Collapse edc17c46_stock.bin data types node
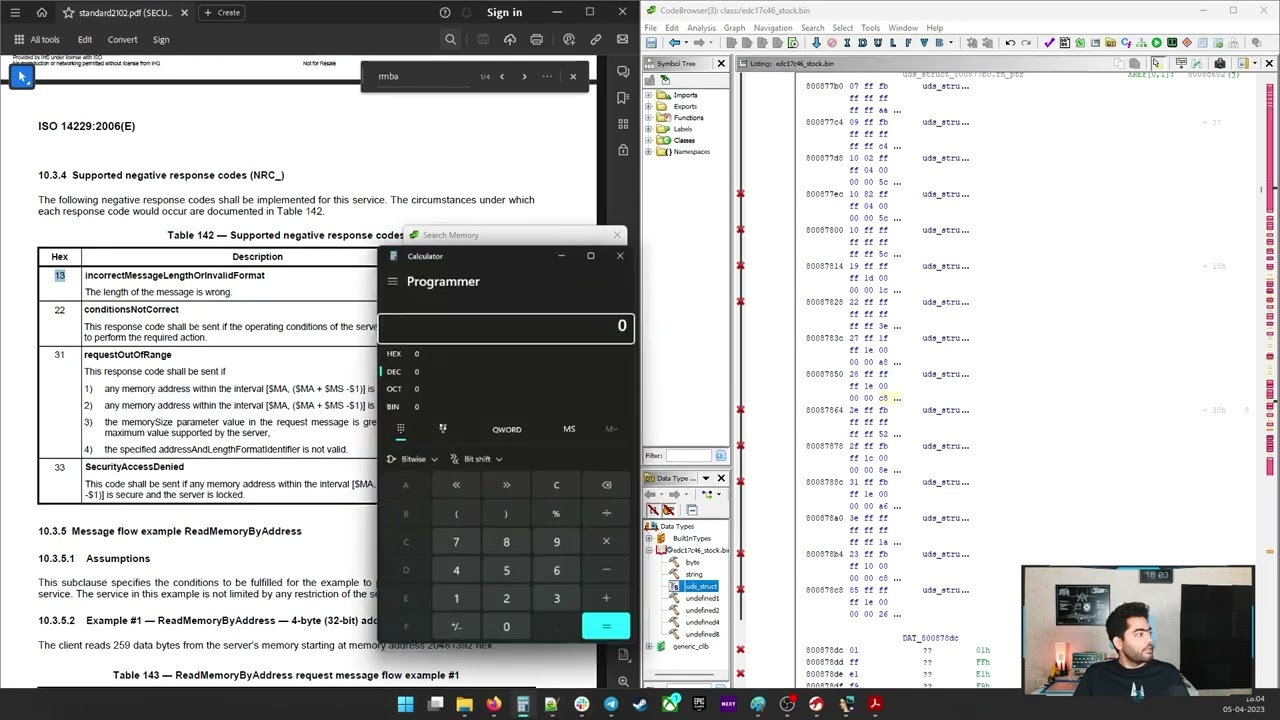 [x=649, y=550]
